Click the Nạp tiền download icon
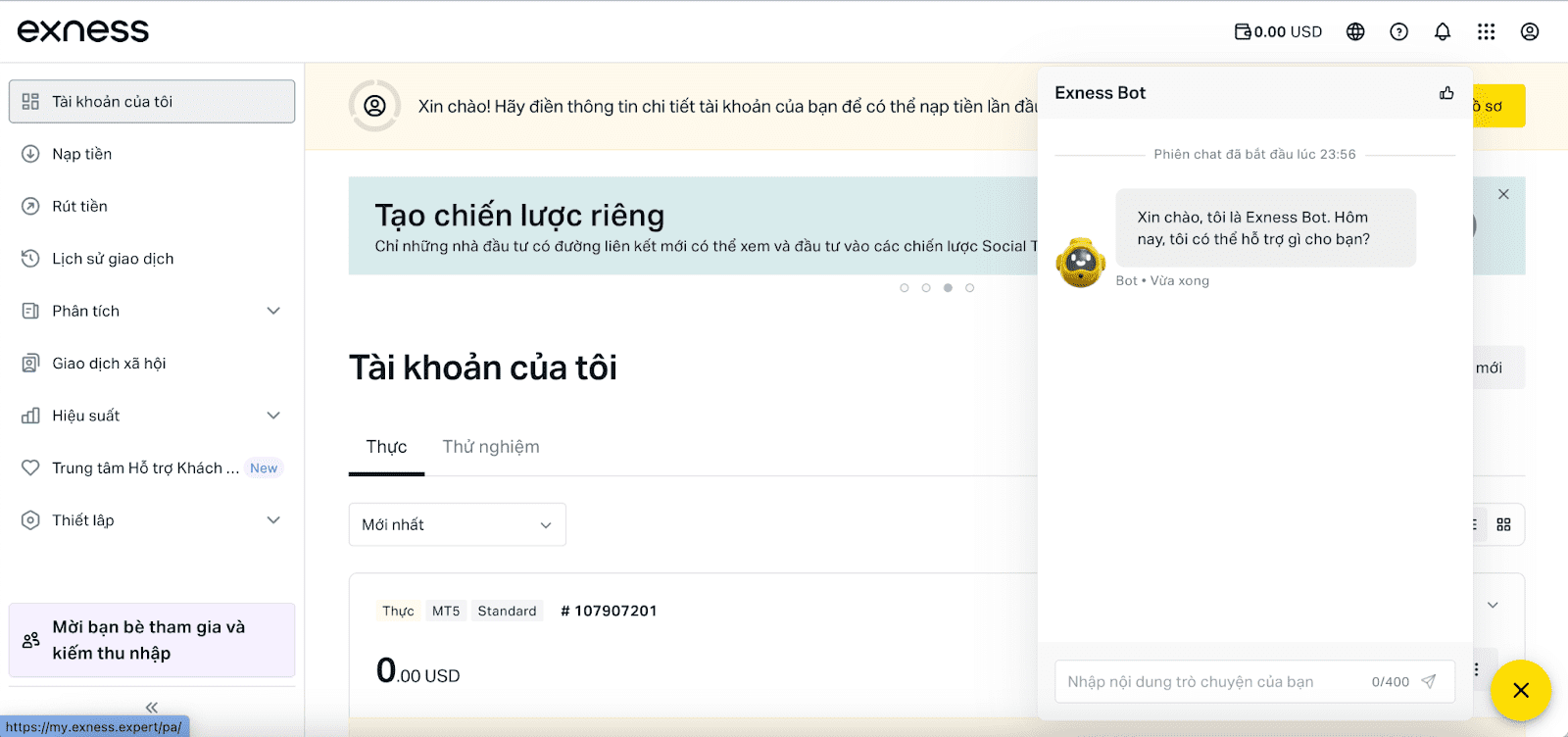This screenshot has width=1568, height=737. coord(30,154)
